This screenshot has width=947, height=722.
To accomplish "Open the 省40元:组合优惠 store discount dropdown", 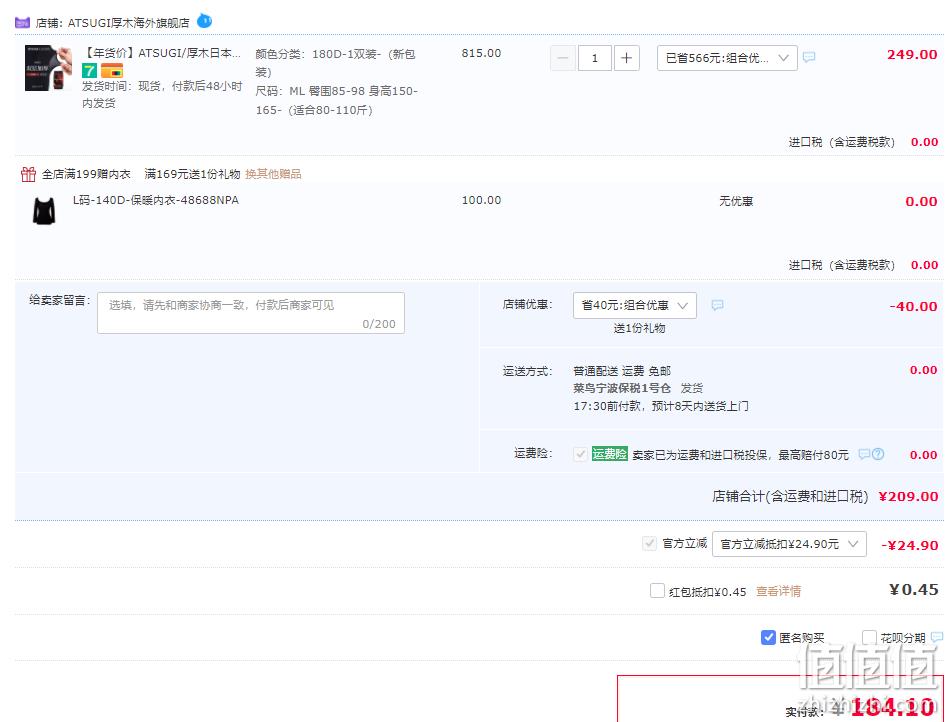I will 634,305.
